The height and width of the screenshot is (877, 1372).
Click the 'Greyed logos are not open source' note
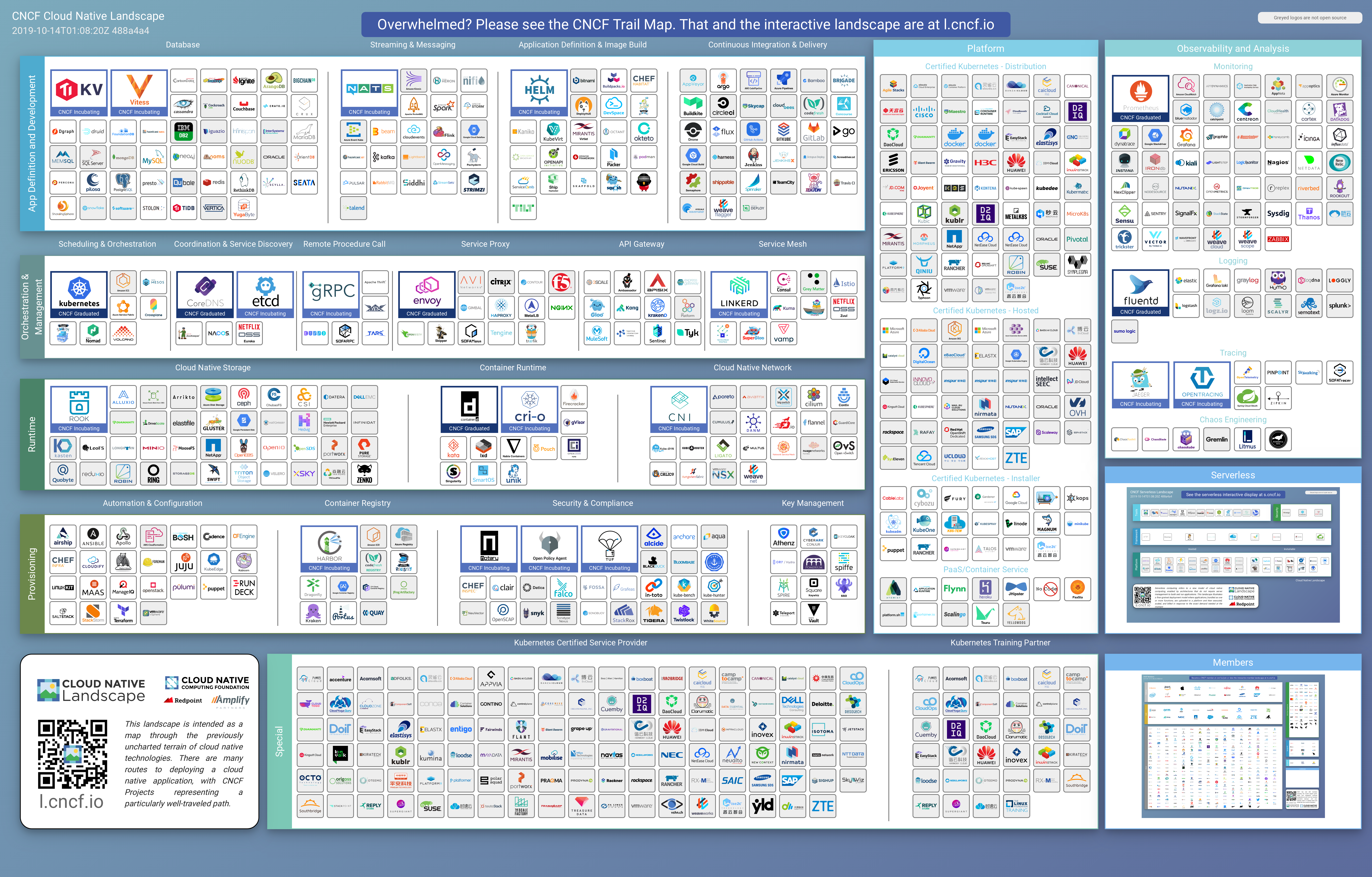pos(1310,18)
